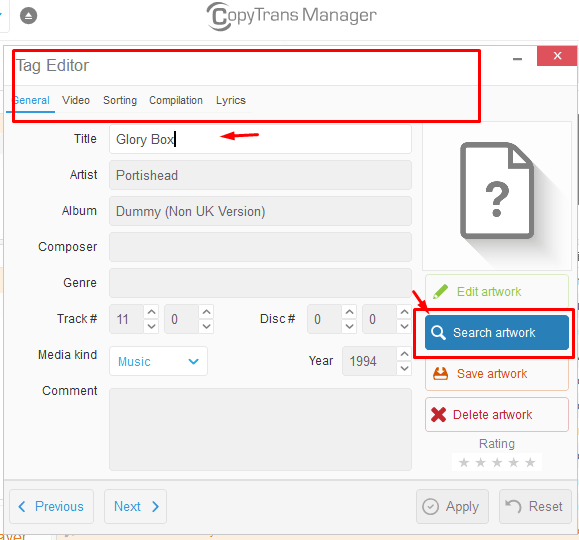
Task: Decrease the Track number 11 value
Action: point(151,326)
